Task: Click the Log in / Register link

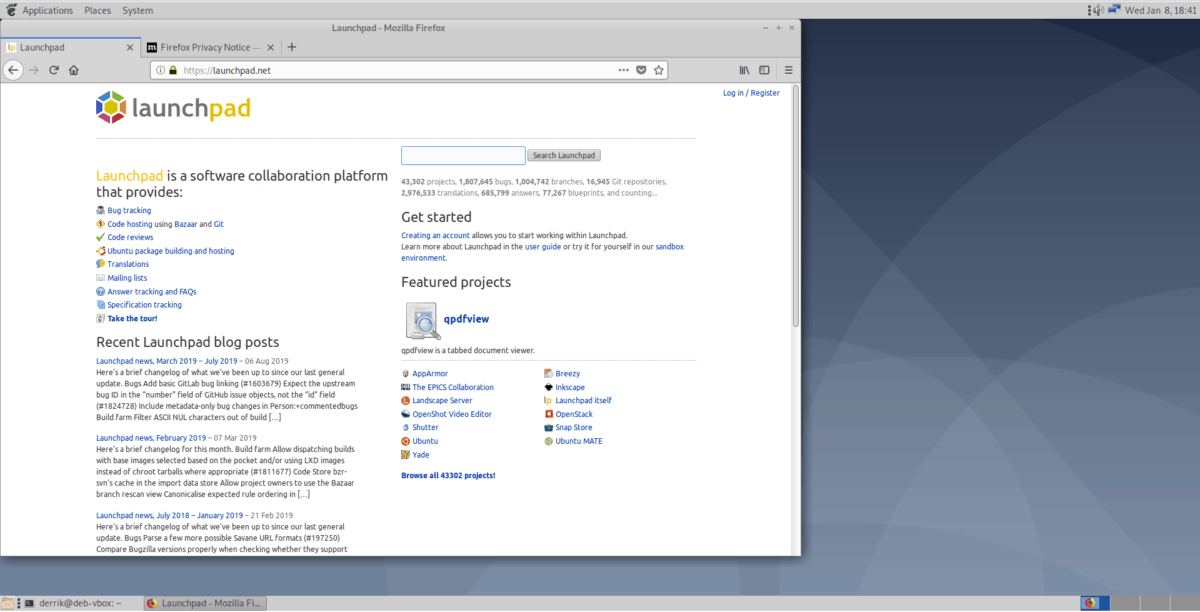Action: 751,92
